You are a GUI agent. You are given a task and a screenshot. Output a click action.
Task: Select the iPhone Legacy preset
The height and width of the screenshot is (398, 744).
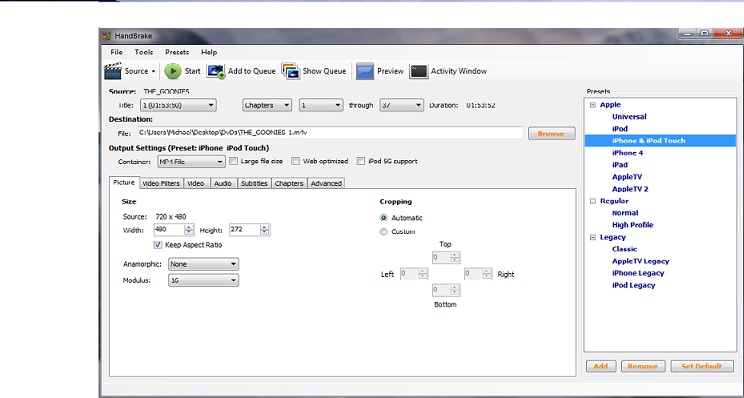638,273
